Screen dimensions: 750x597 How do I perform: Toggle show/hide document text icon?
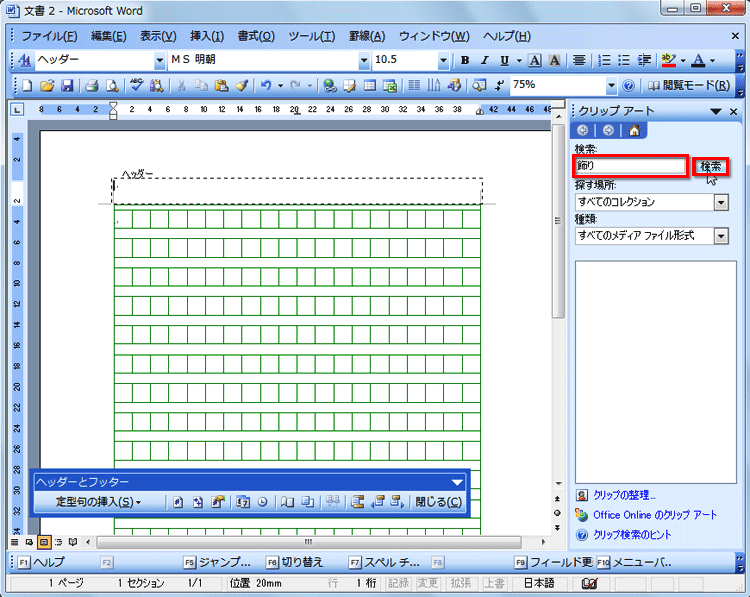pos(307,502)
